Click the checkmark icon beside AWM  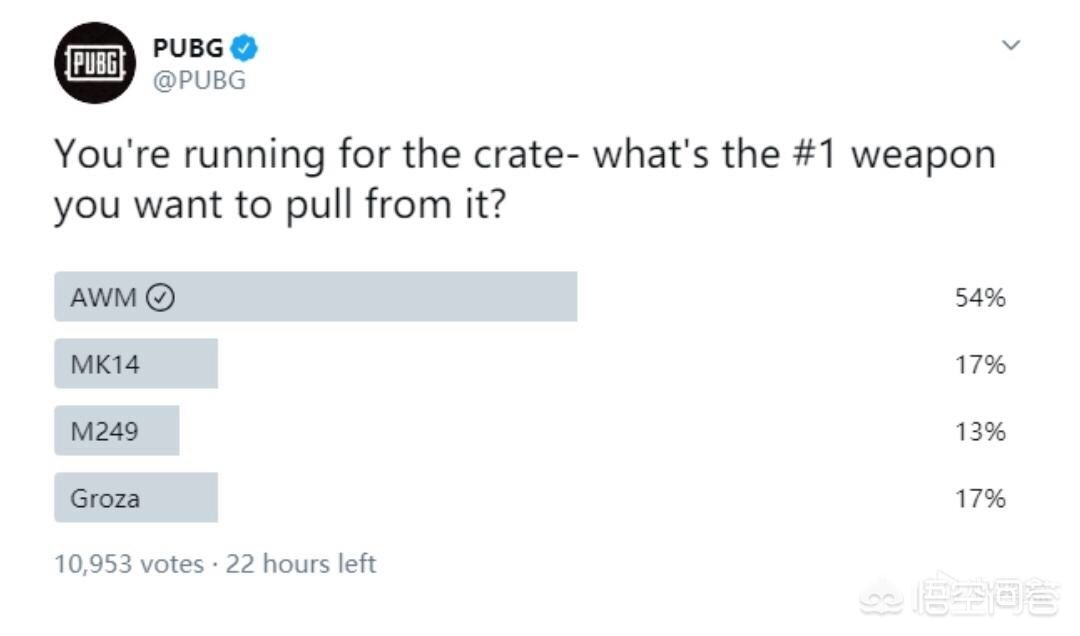[x=160, y=297]
